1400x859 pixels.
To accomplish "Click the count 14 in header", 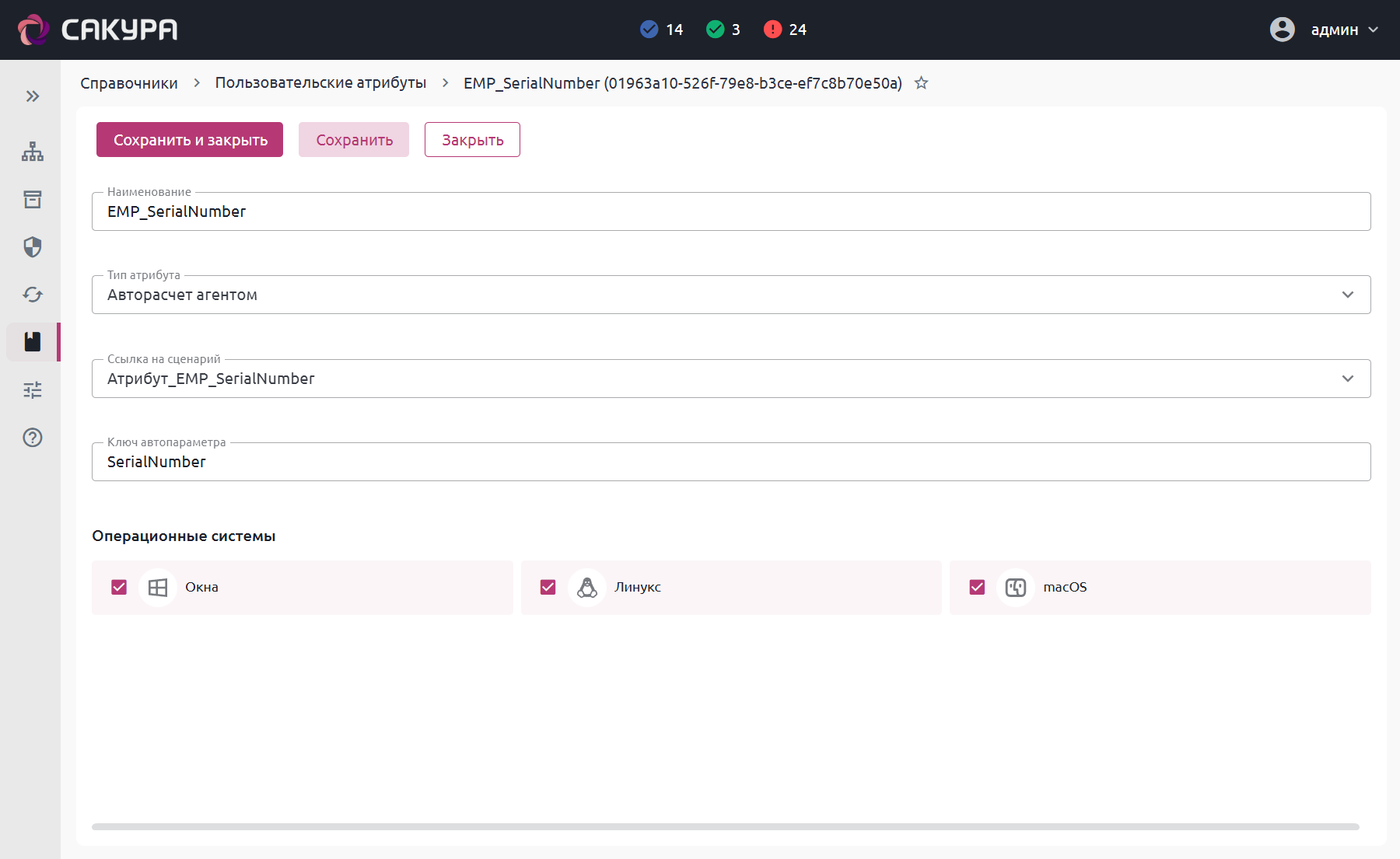I will coord(674,30).
